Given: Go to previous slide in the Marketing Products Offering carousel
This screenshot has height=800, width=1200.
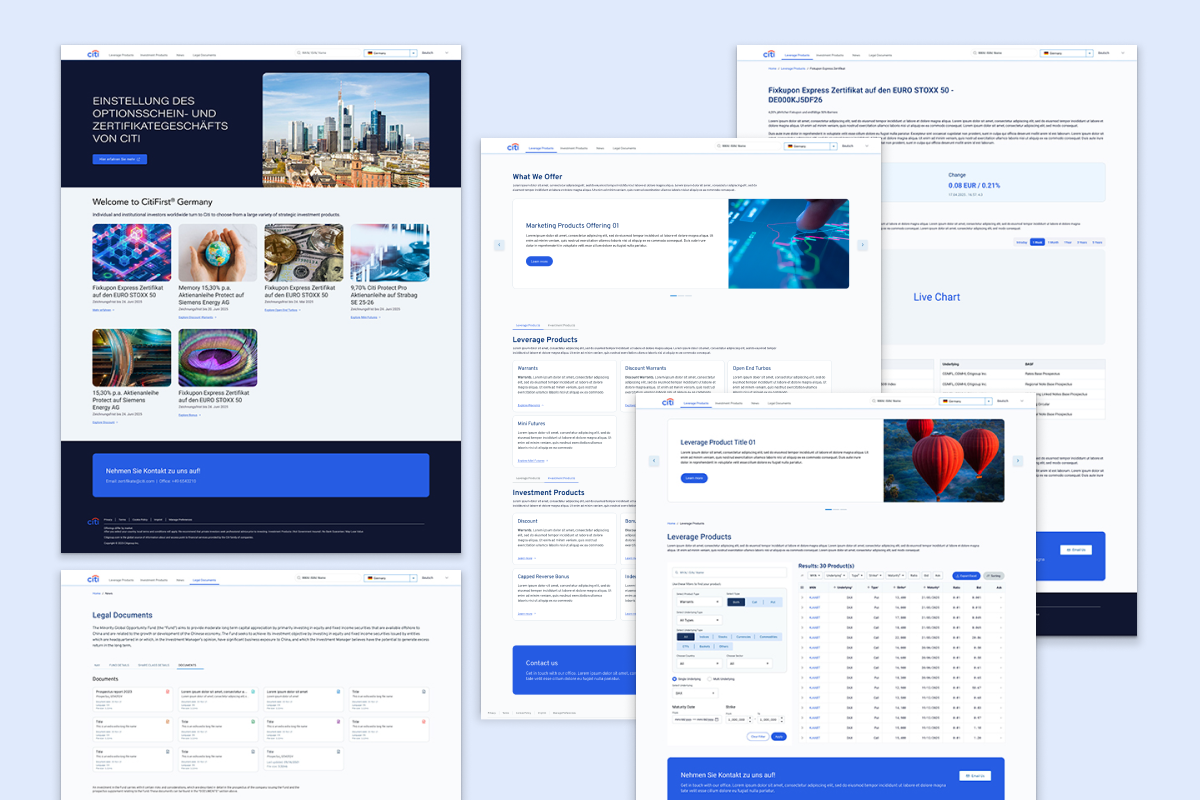Looking at the screenshot, I should (x=498, y=244).
